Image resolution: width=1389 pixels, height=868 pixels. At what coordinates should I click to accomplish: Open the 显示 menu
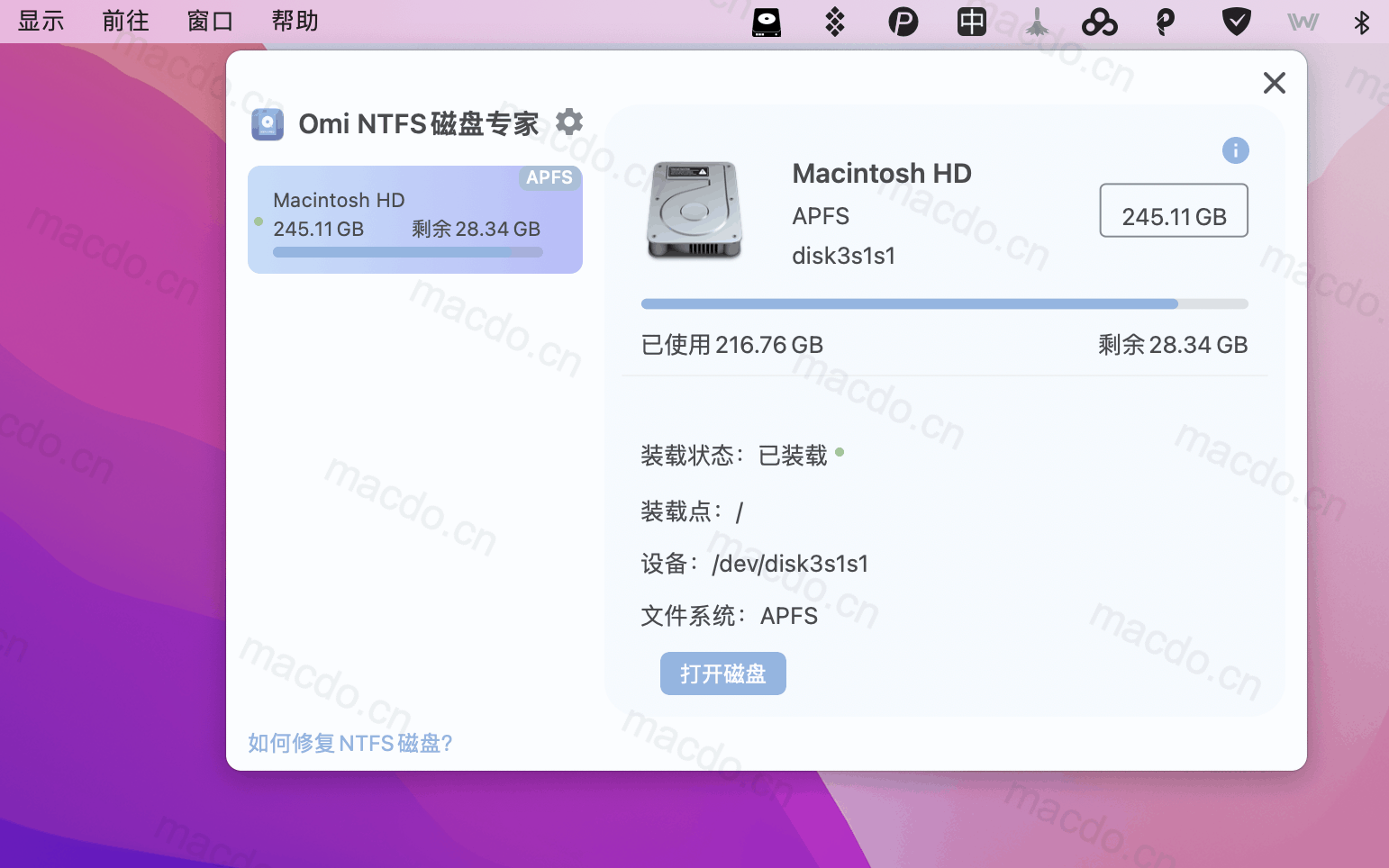[x=41, y=21]
